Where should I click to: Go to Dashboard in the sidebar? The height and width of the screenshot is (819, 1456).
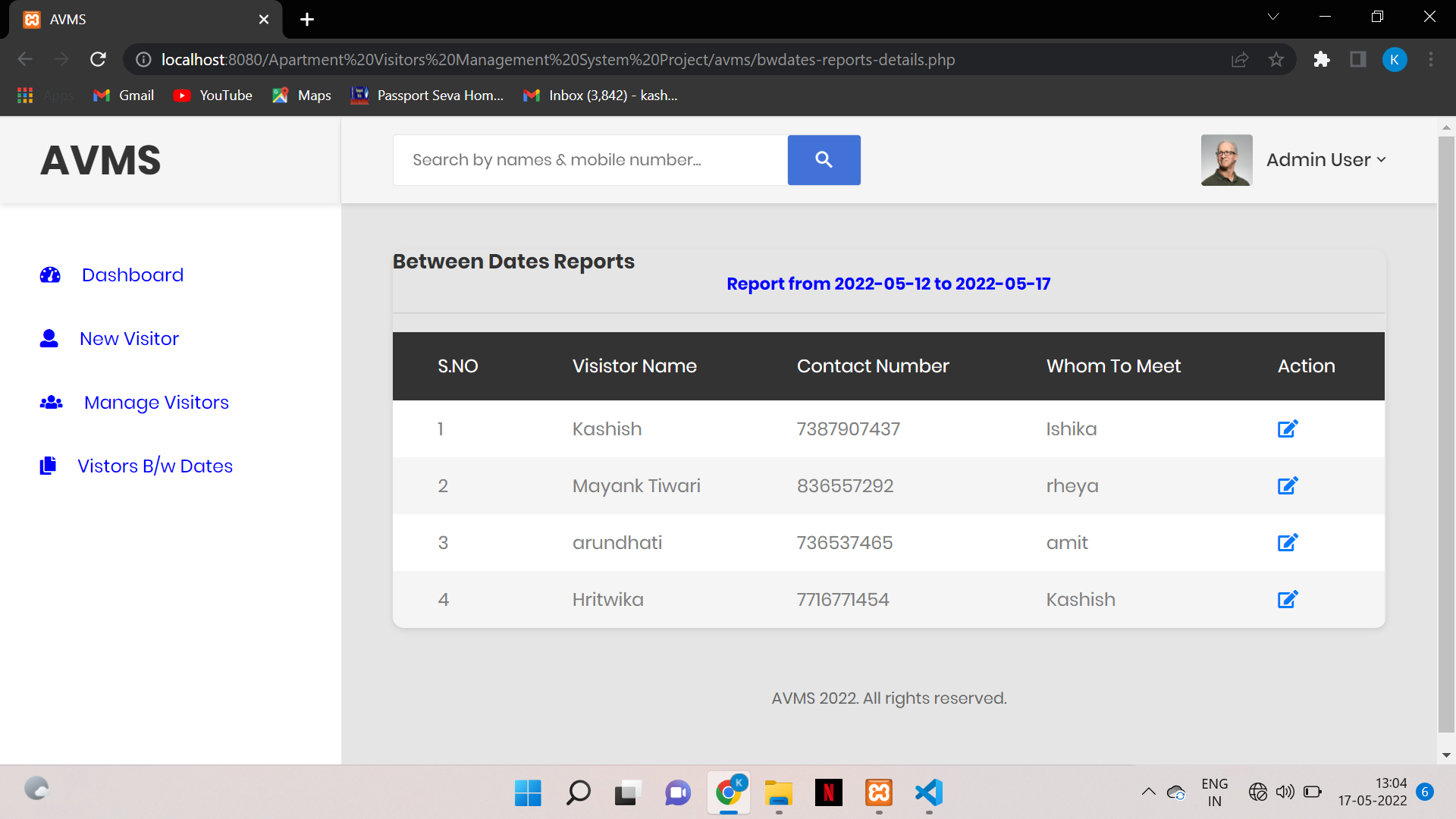133,275
